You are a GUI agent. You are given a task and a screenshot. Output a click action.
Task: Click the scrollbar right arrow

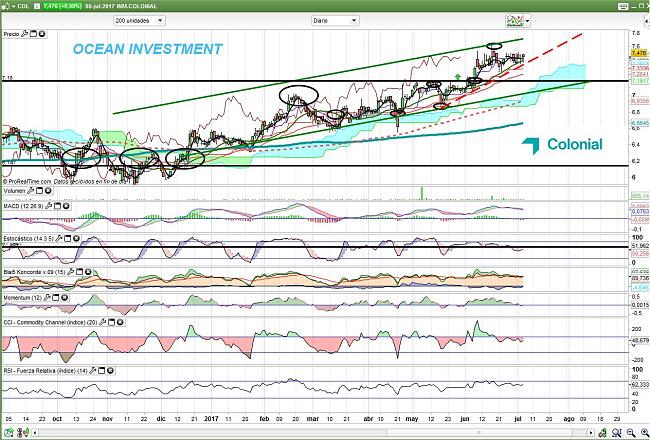592,433
